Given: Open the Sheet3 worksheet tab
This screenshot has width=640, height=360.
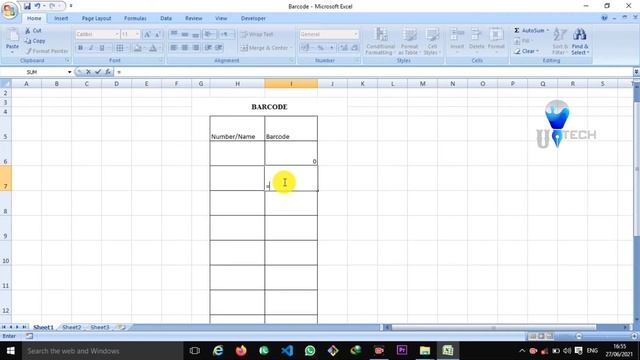Looking at the screenshot, I should click(x=100, y=327).
